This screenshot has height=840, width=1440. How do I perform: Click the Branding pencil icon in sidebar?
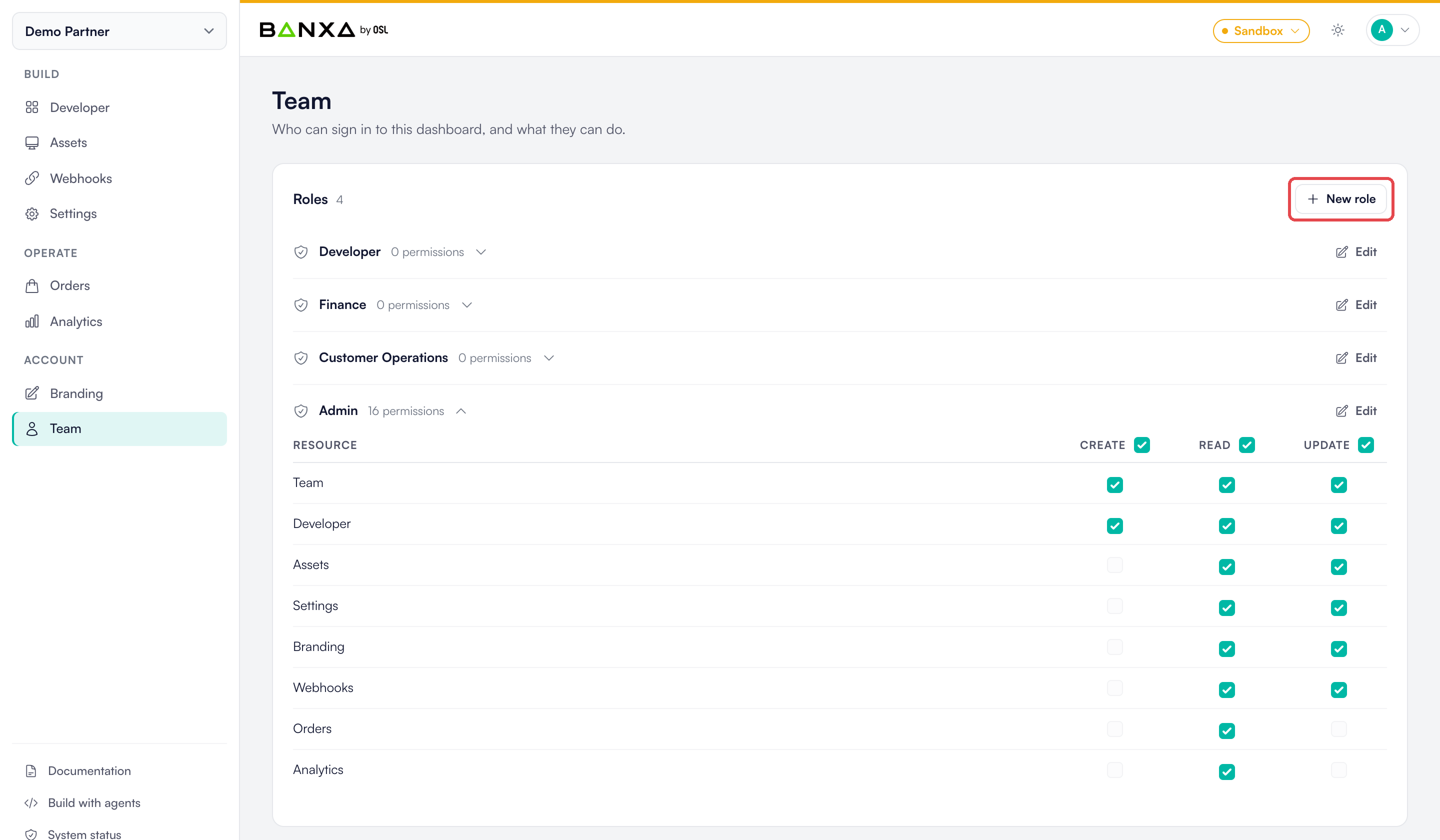(x=32, y=393)
